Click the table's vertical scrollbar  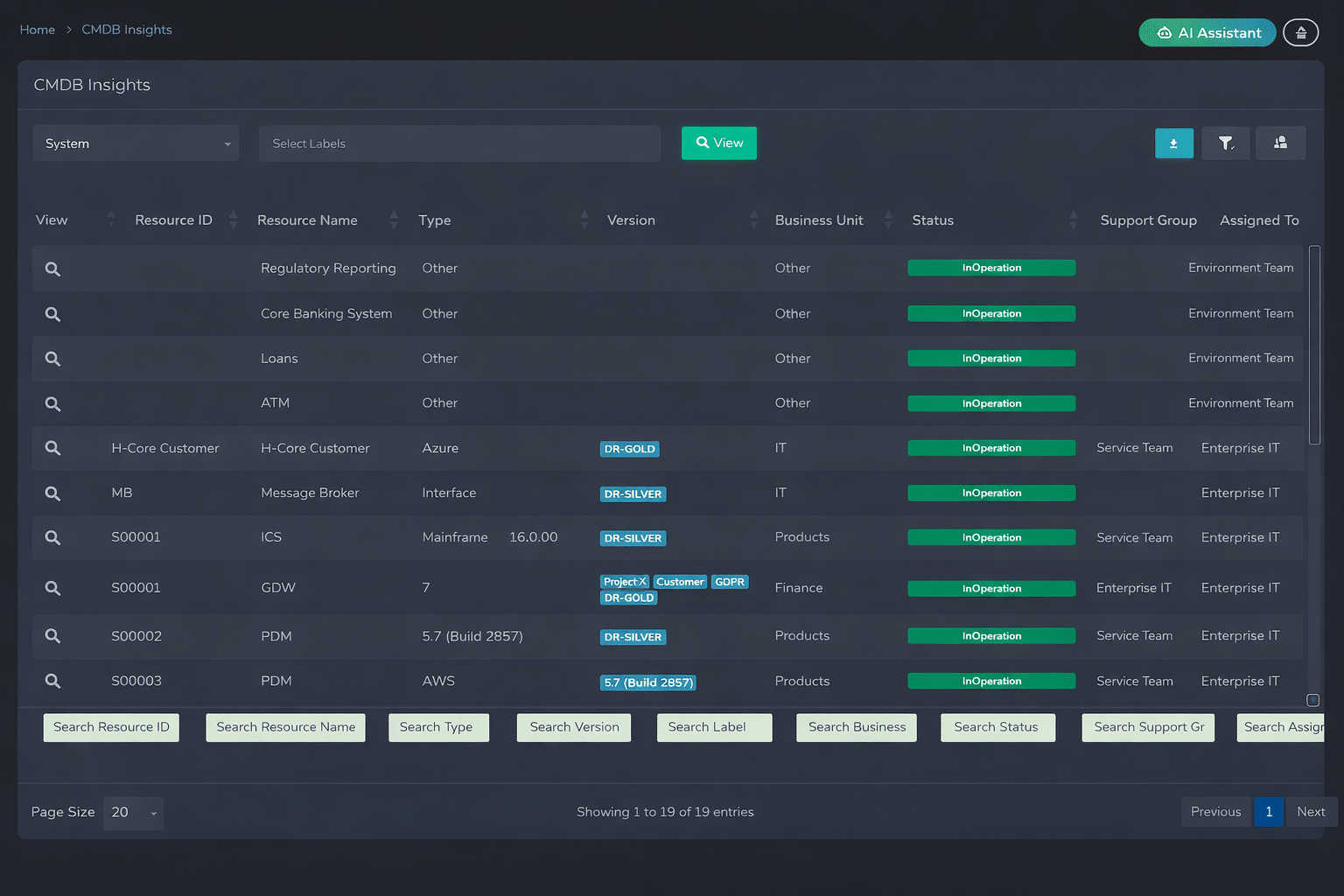(x=1313, y=346)
